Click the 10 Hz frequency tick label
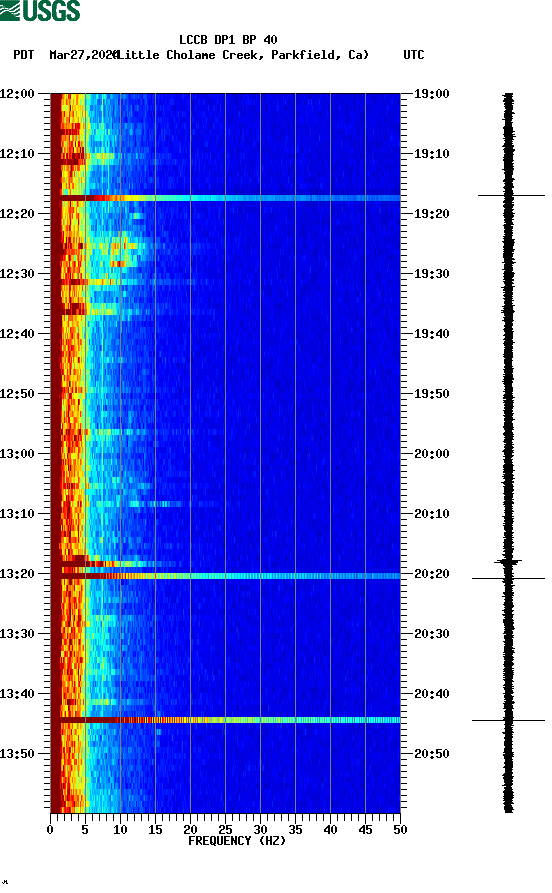The height and width of the screenshot is (893, 552). coord(120,830)
